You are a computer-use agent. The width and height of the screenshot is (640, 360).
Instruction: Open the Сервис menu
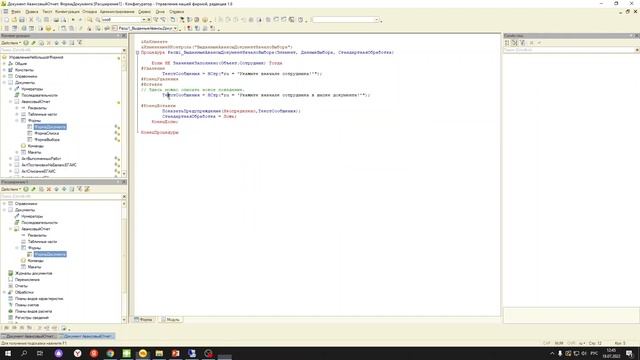pyautogui.click(x=144, y=12)
